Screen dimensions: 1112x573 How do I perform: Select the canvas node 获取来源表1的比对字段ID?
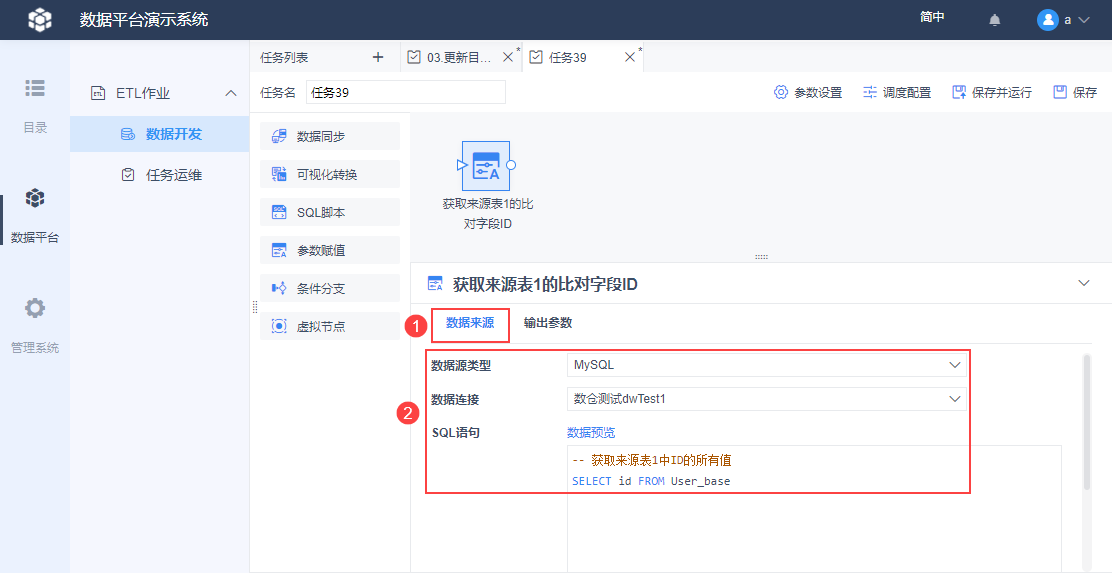[486, 165]
